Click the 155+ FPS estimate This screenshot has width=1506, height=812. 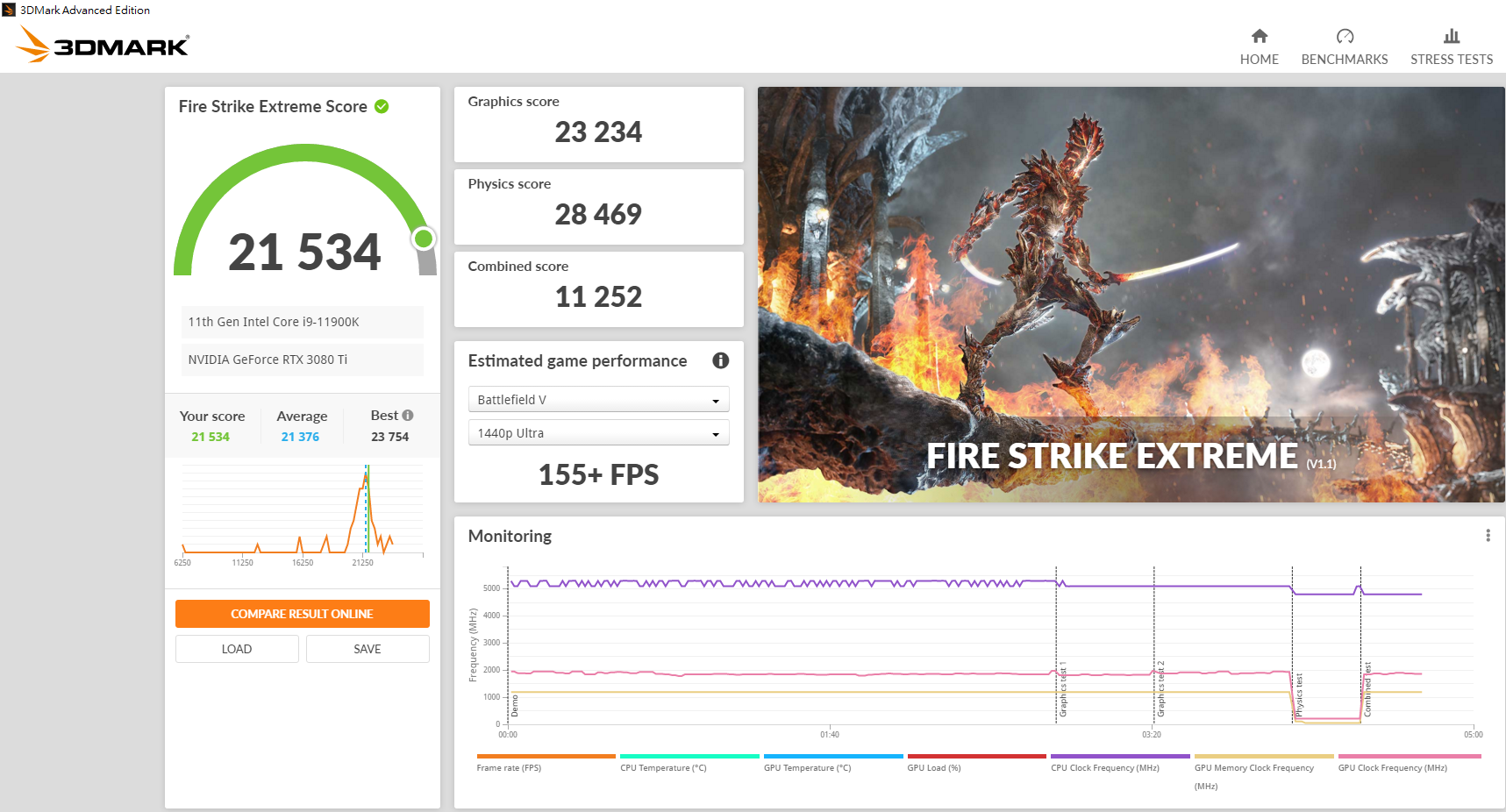pyautogui.click(x=598, y=475)
